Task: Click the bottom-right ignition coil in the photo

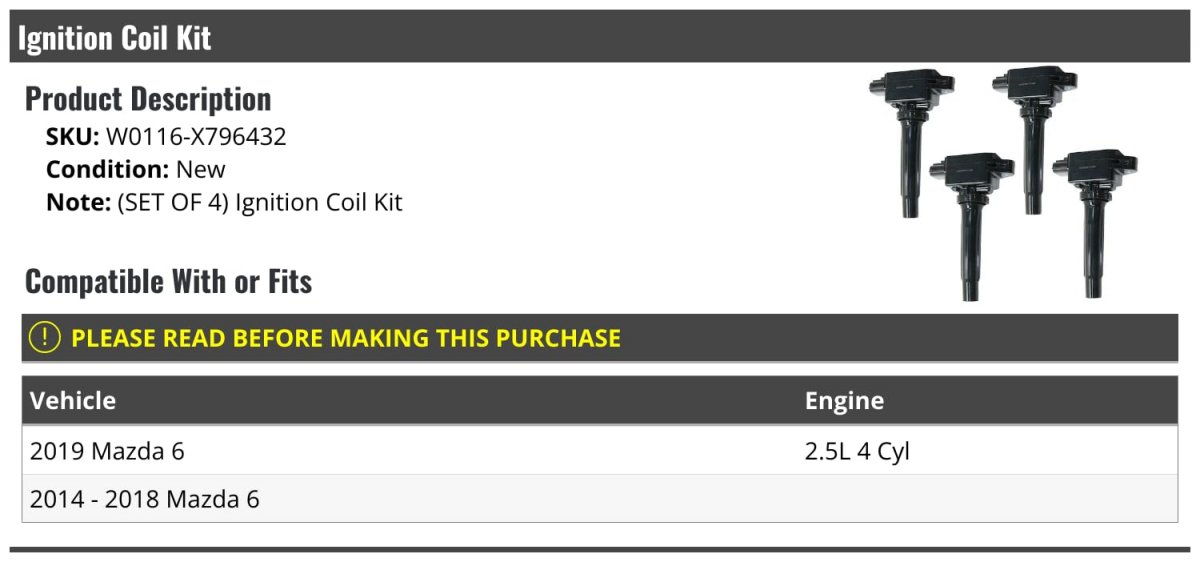Action: click(1096, 222)
